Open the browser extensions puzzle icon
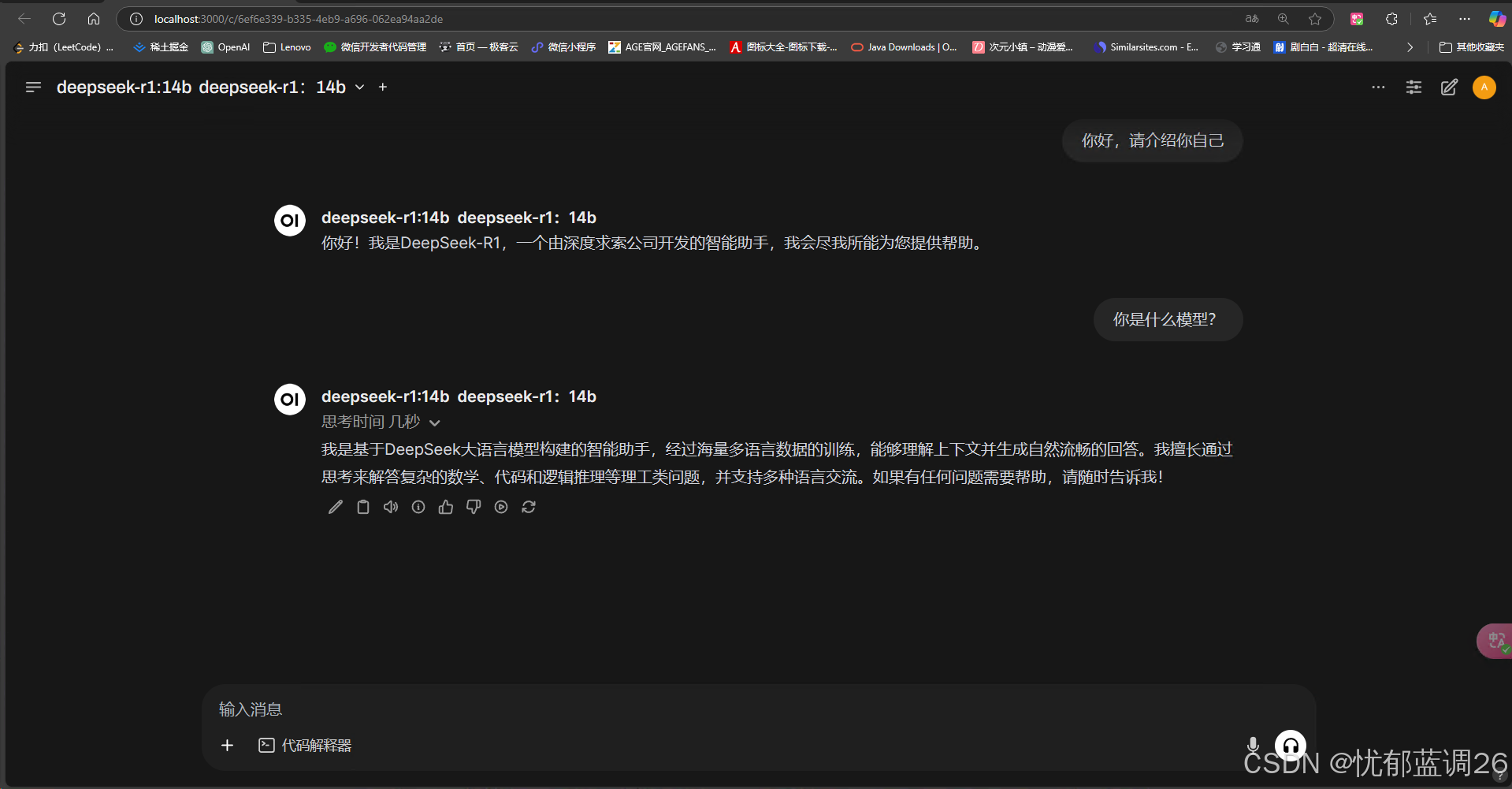 (x=1392, y=19)
